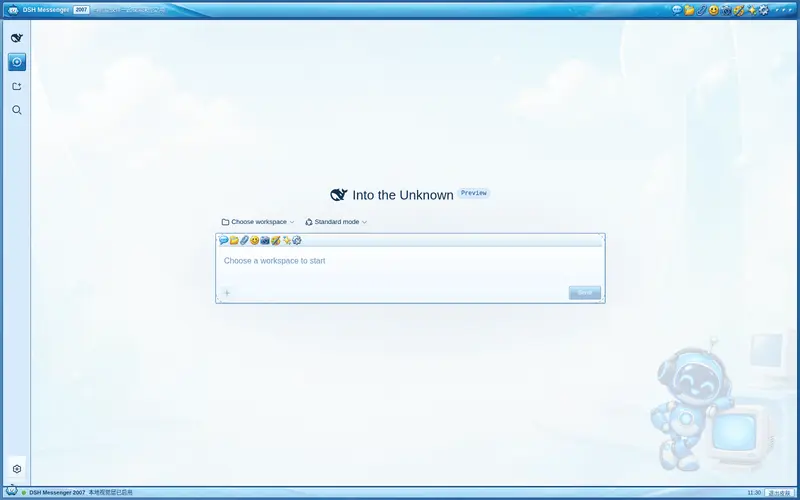800x500 pixels.
Task: Click the plus add button in composer
Action: [227, 293]
